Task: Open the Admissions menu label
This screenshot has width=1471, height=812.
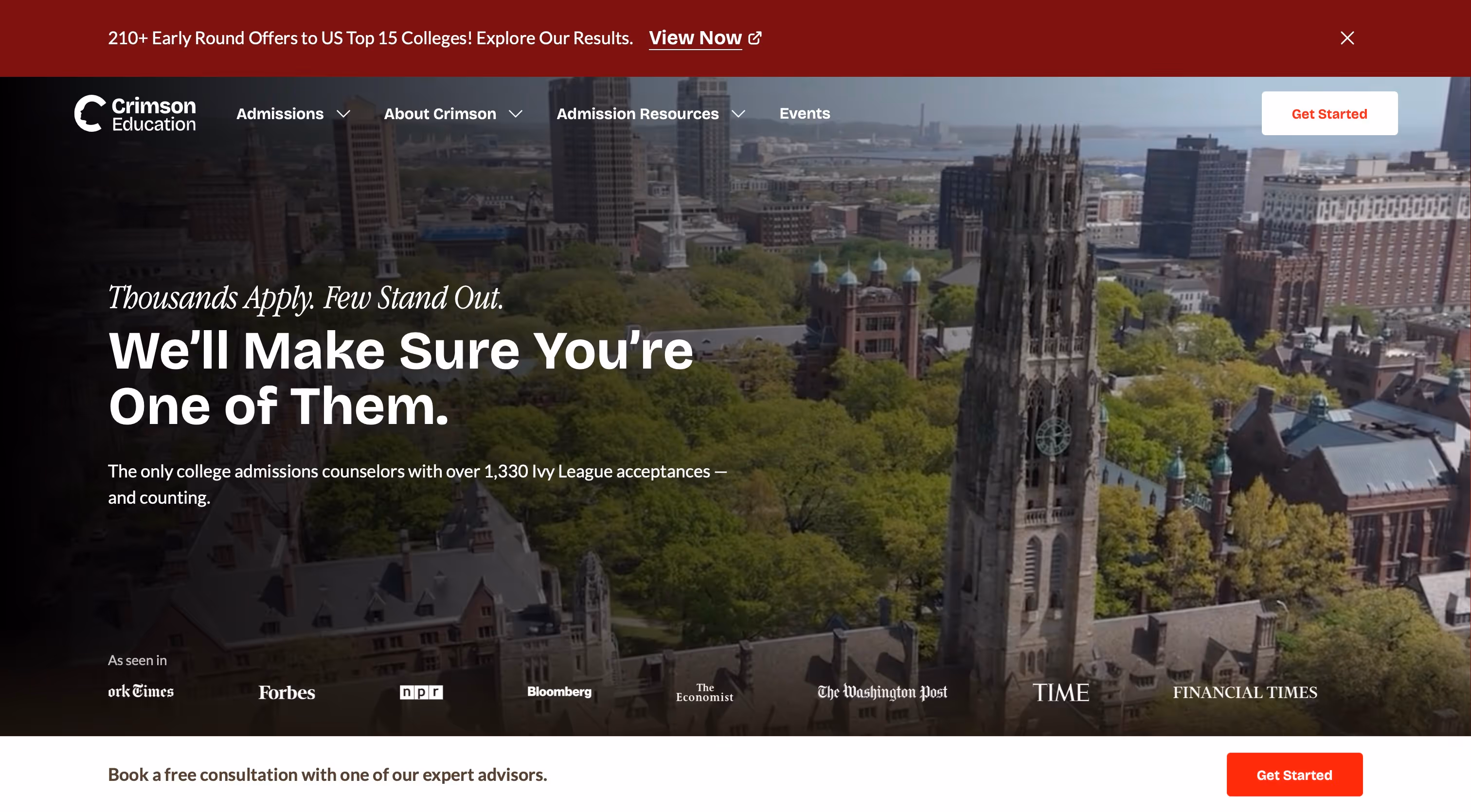Action: (x=280, y=114)
